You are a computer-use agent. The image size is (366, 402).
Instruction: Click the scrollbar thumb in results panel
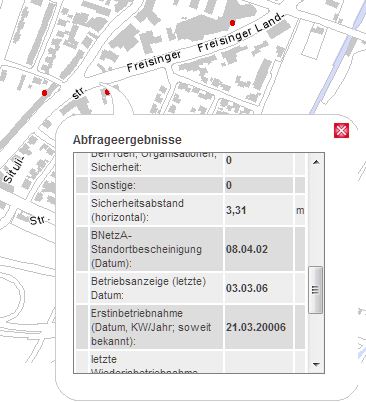point(316,290)
